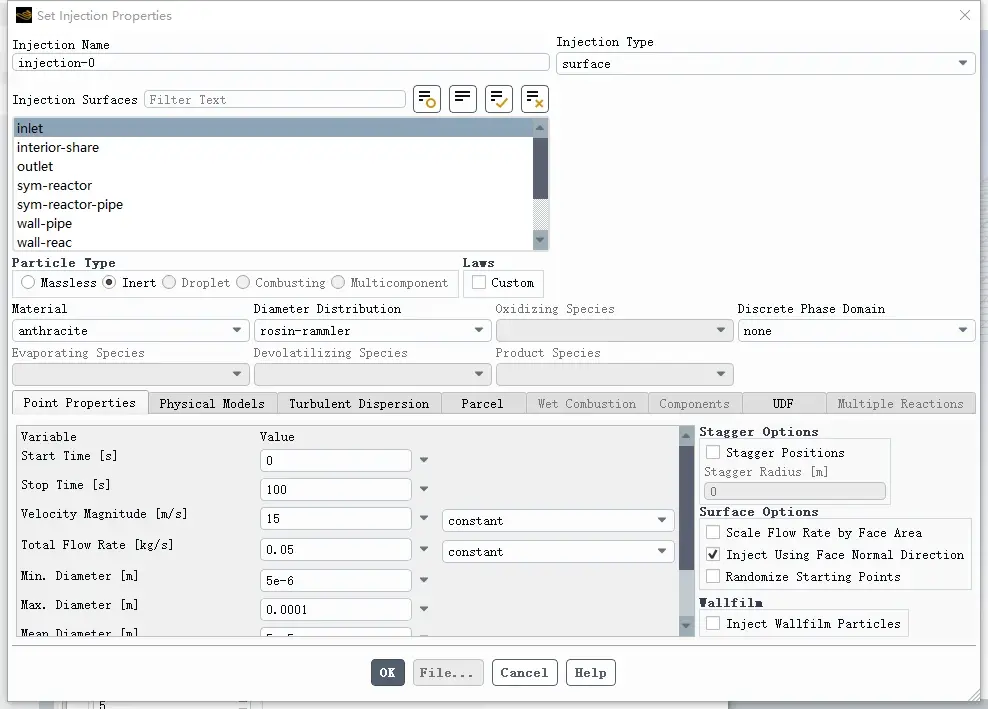Image resolution: width=988 pixels, height=709 pixels.
Task: Click the point properties scroll-down arrow
Action: 686,625
